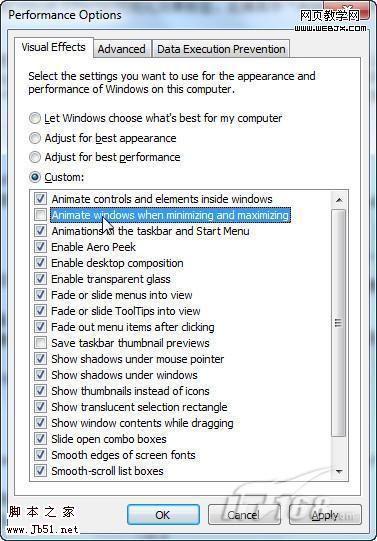Select Adjust for best appearance
This screenshot has width=377, height=541.
pos(35,138)
